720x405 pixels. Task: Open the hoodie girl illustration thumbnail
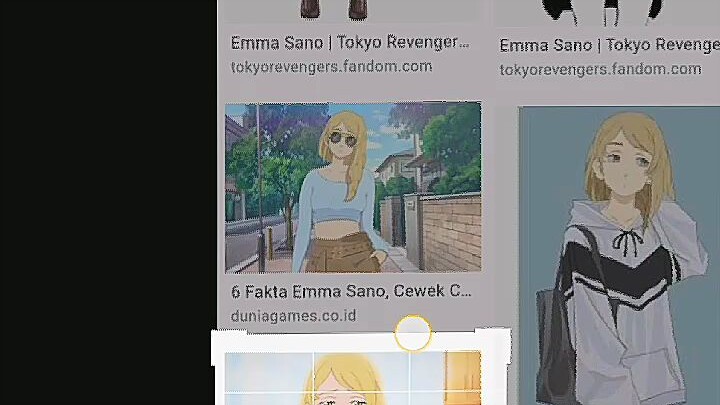point(619,256)
